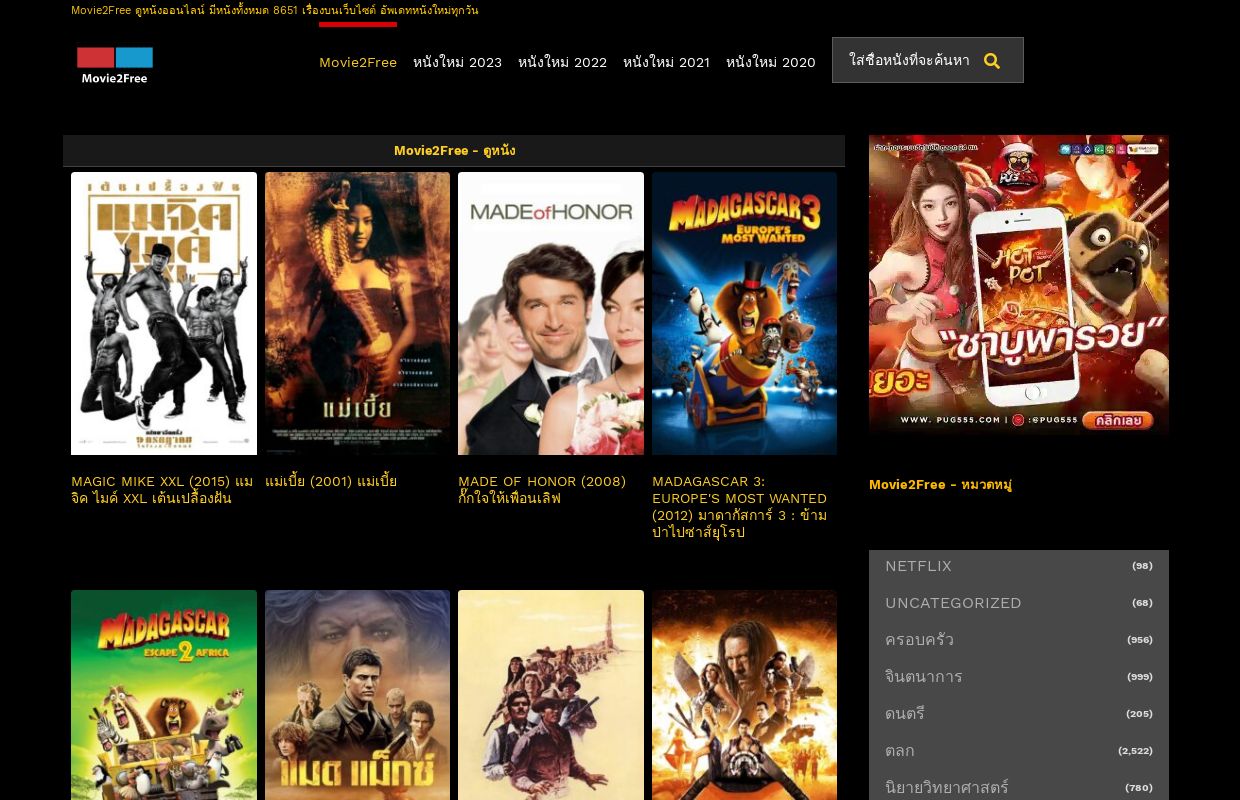Image resolution: width=1240 pixels, height=800 pixels.
Task: Open the แม่เบี้ย movie poster
Action: [x=358, y=313]
